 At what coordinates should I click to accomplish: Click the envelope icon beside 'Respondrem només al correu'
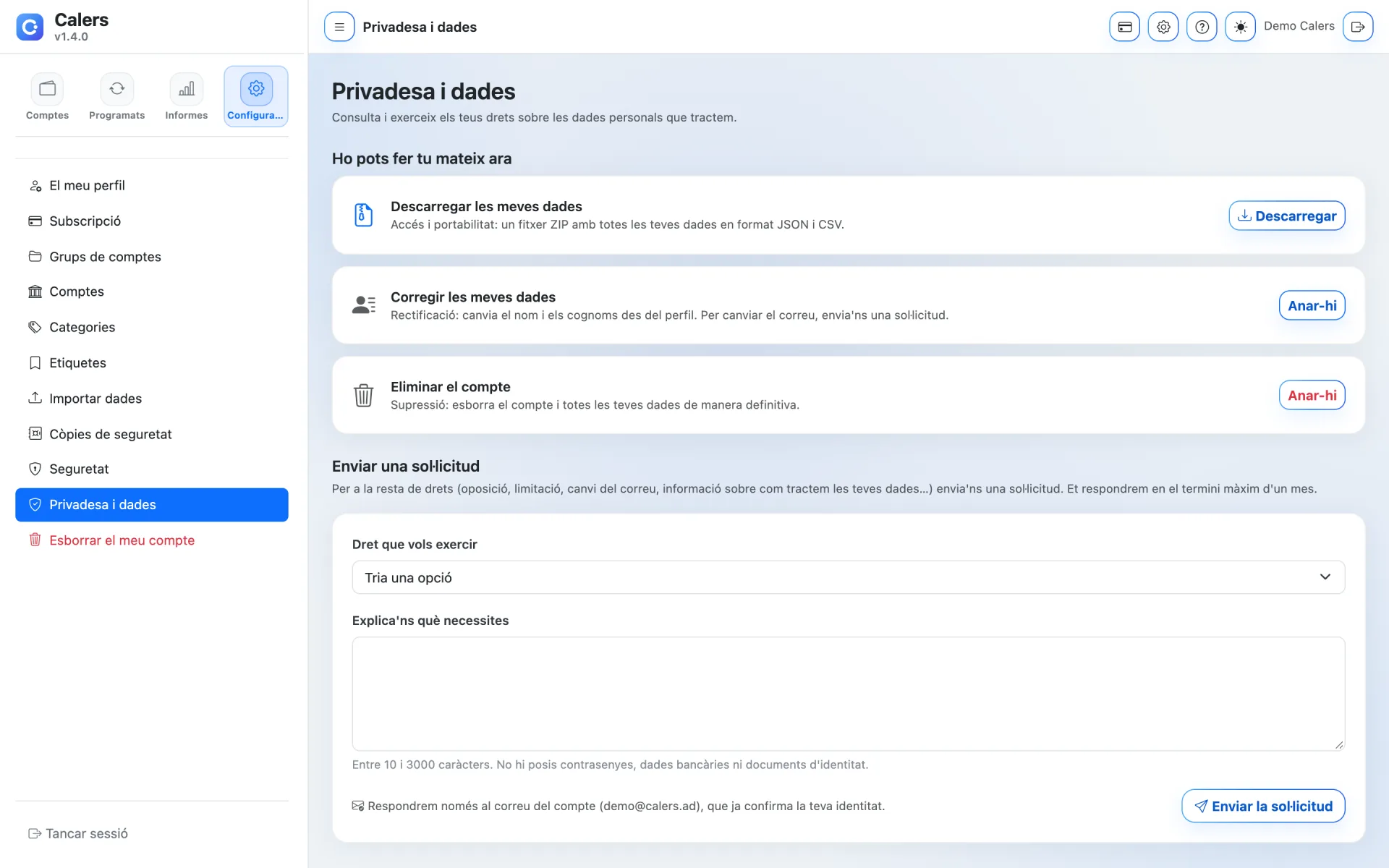click(357, 806)
